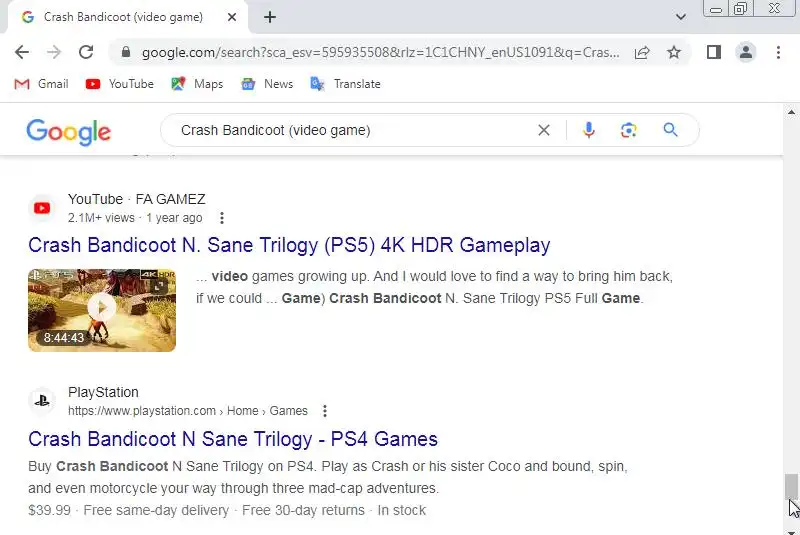The width and height of the screenshot is (800, 535).
Task: Click the scrollbar up arrow
Action: point(791,112)
